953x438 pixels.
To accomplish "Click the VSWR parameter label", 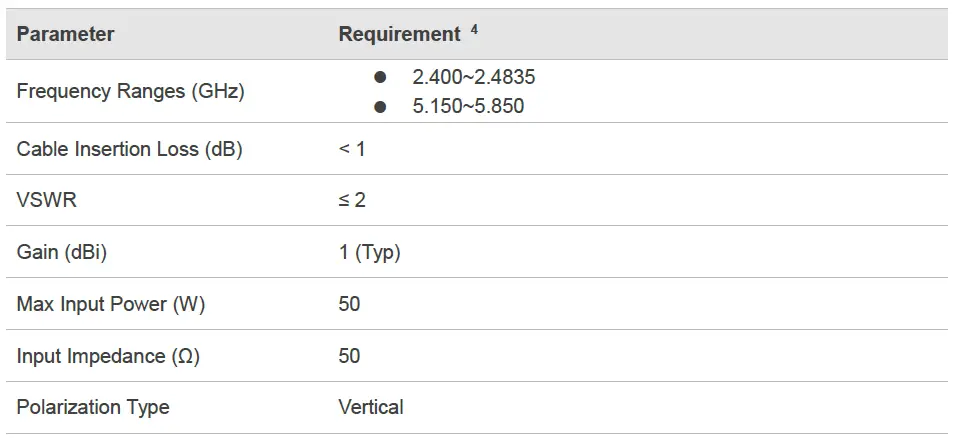I will [46, 201].
